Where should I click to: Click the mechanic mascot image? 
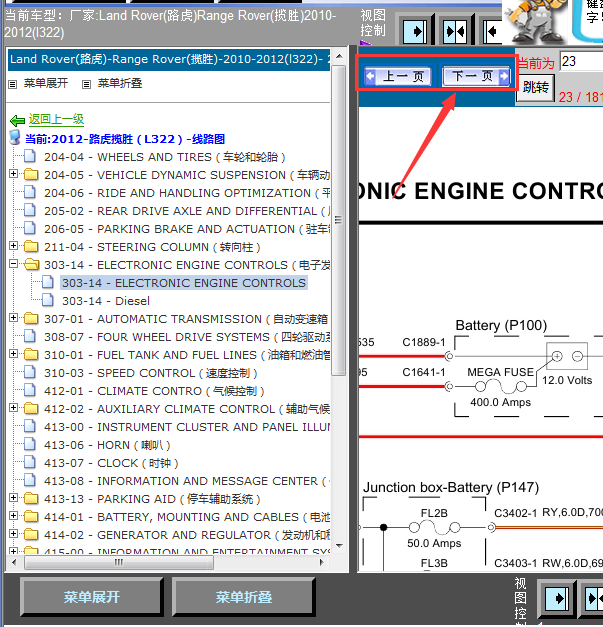(x=534, y=22)
